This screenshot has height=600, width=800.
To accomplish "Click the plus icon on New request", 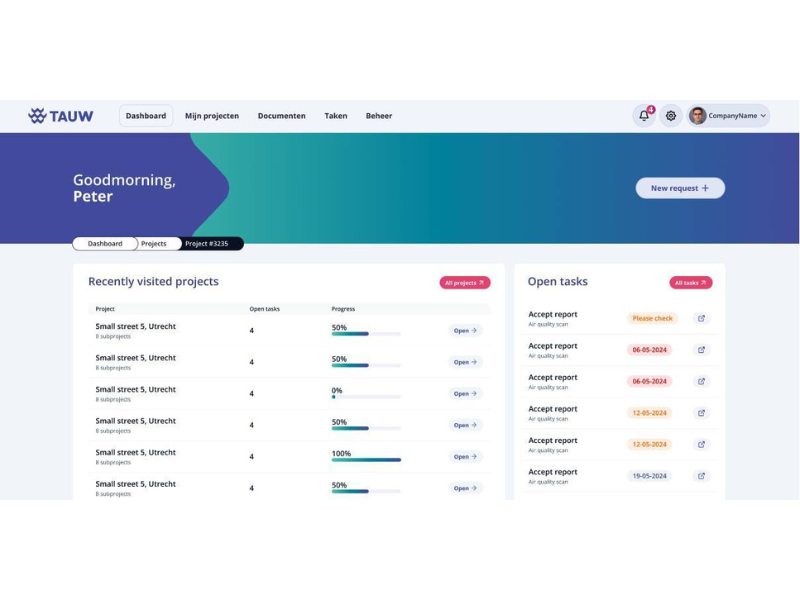I will (706, 188).
